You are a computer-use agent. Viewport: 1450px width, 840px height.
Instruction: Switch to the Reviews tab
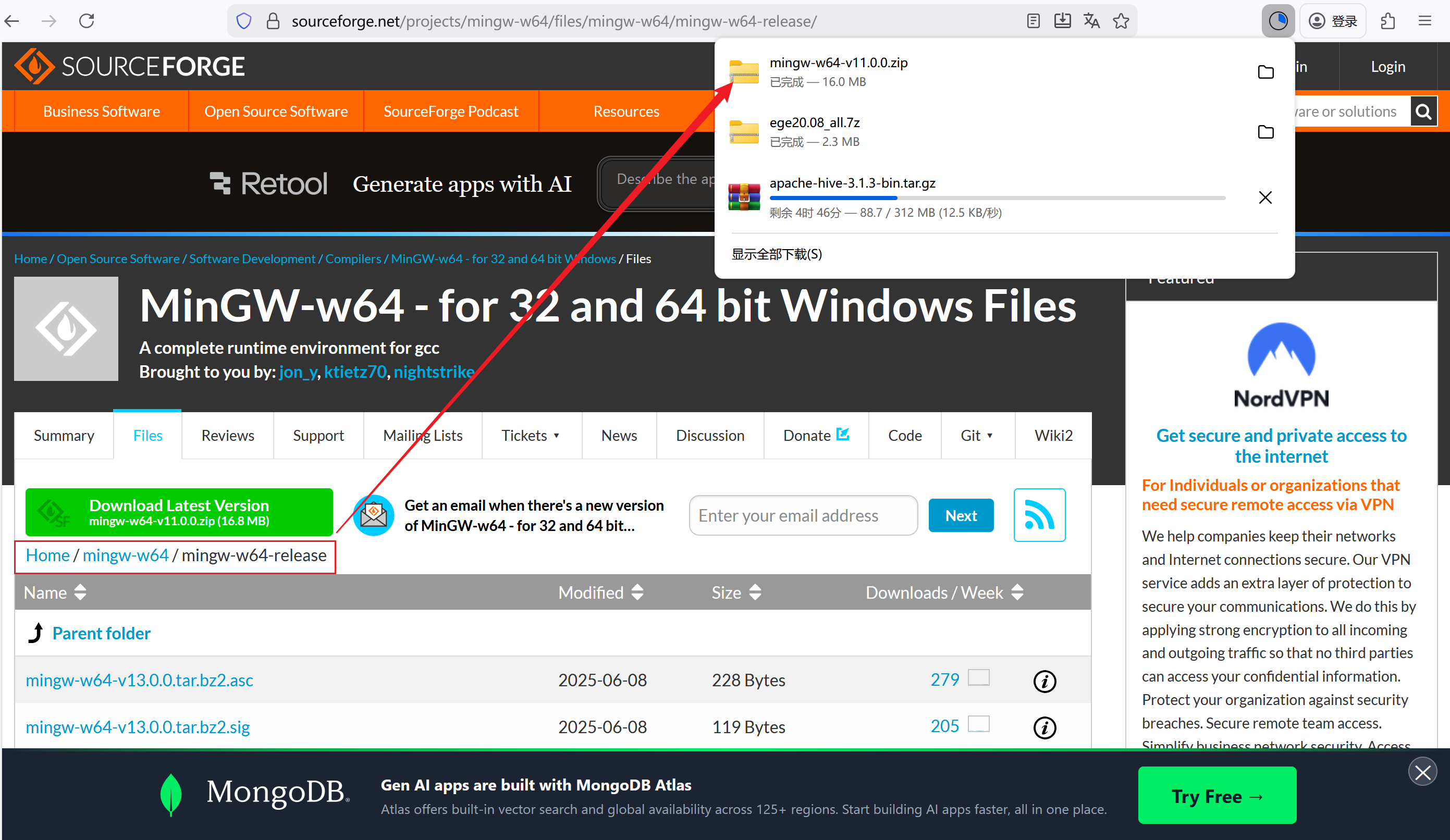click(227, 436)
